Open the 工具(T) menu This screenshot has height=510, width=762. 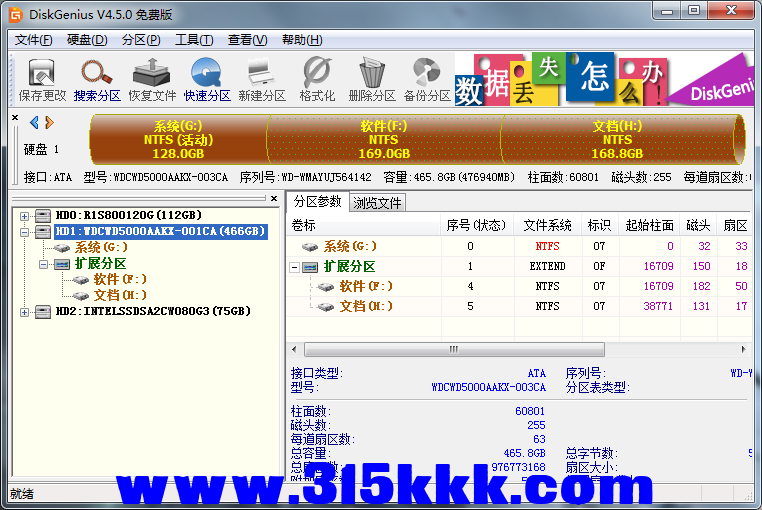point(194,40)
